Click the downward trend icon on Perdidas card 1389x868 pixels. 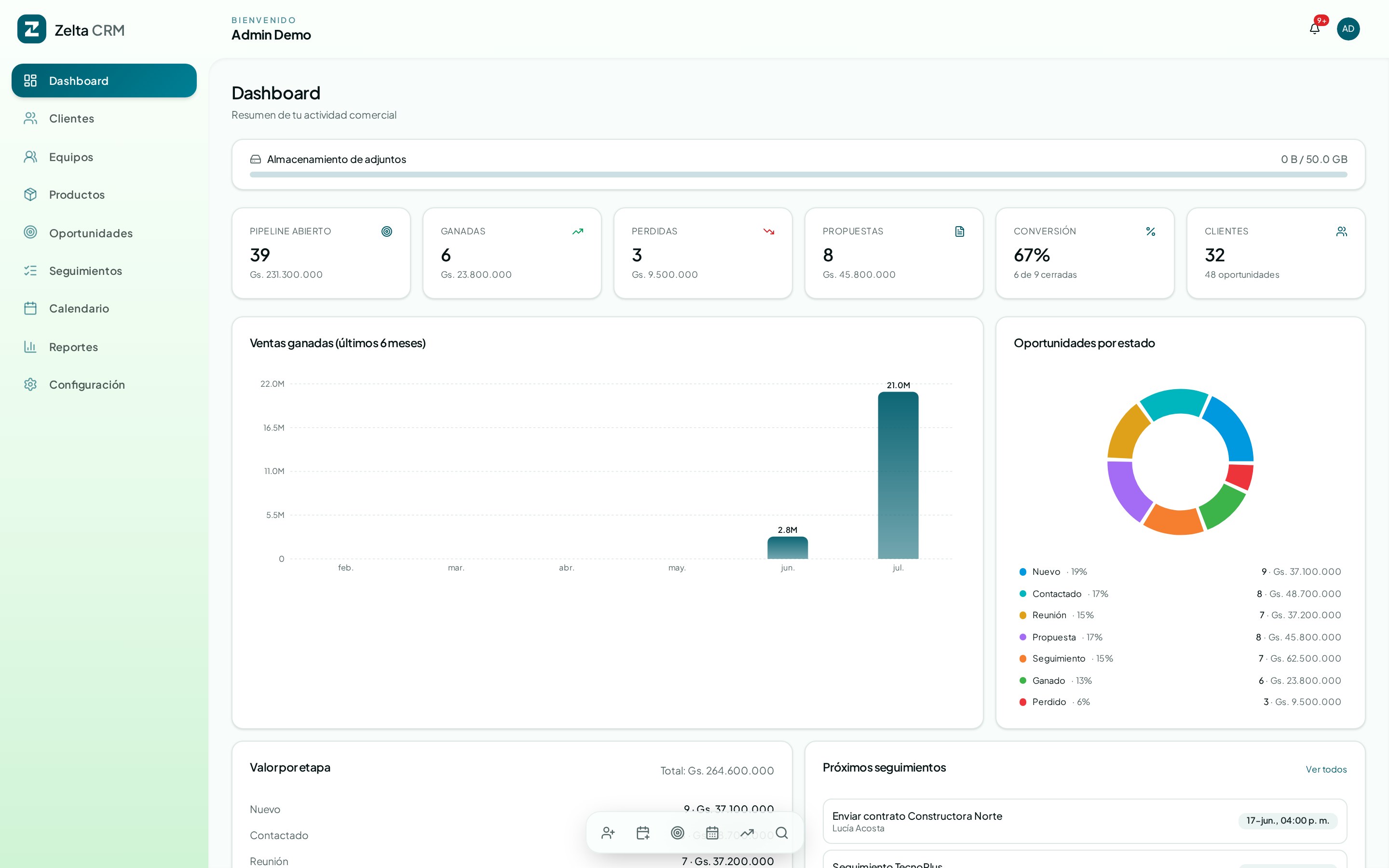pyautogui.click(x=769, y=231)
